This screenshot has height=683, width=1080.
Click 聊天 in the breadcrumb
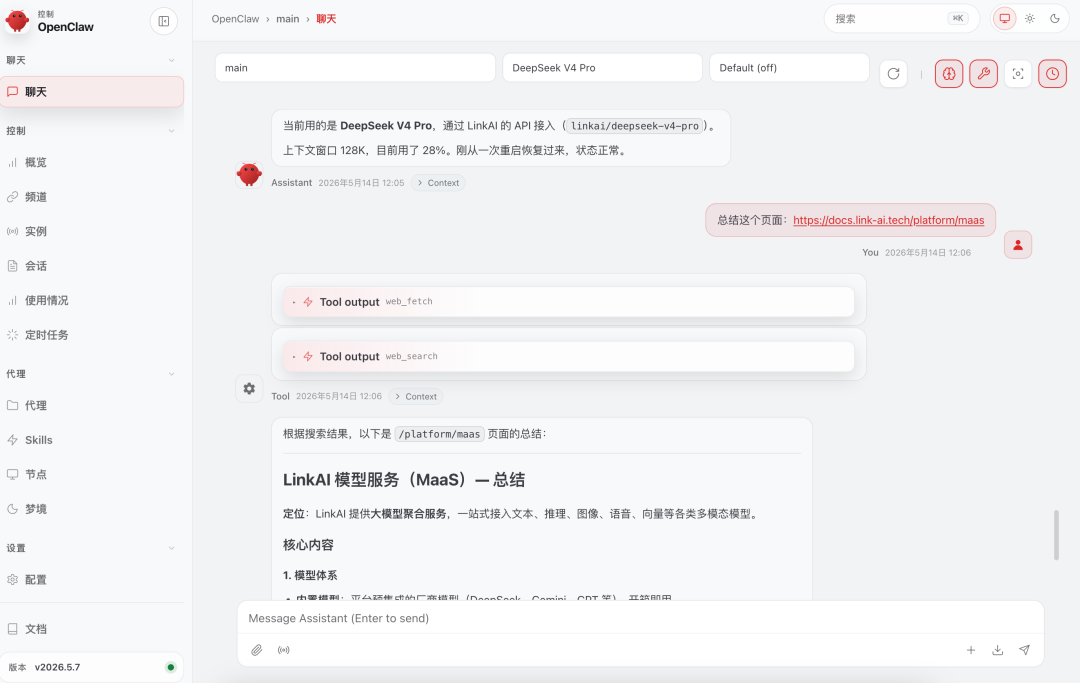326,19
